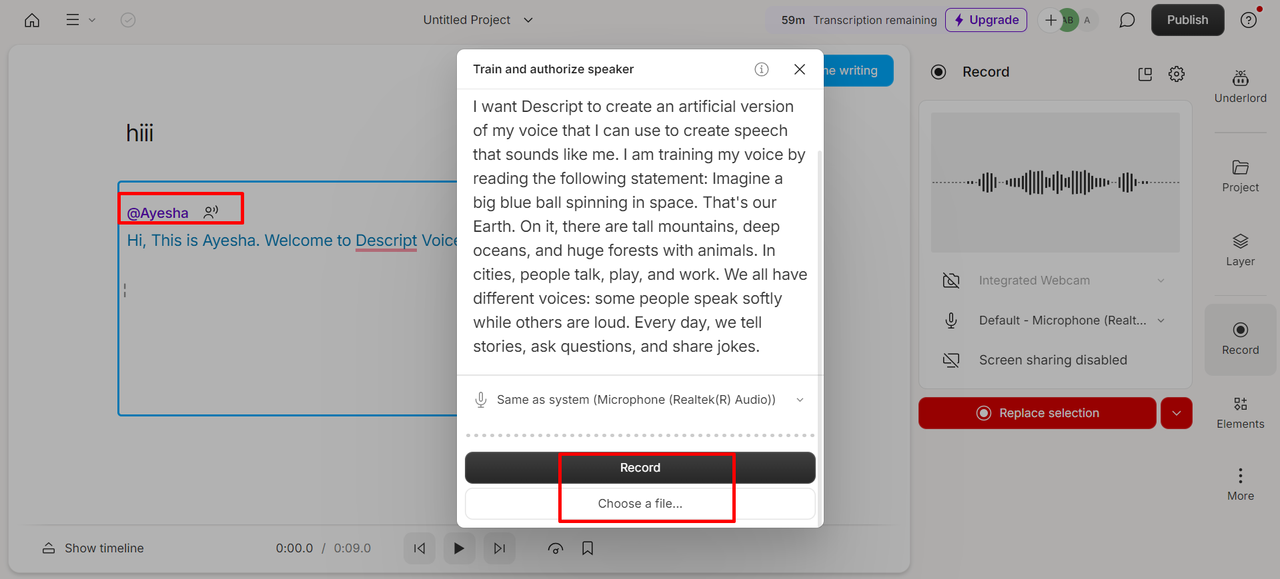Click the user avatar A
The height and width of the screenshot is (579, 1280).
[x=1087, y=20]
